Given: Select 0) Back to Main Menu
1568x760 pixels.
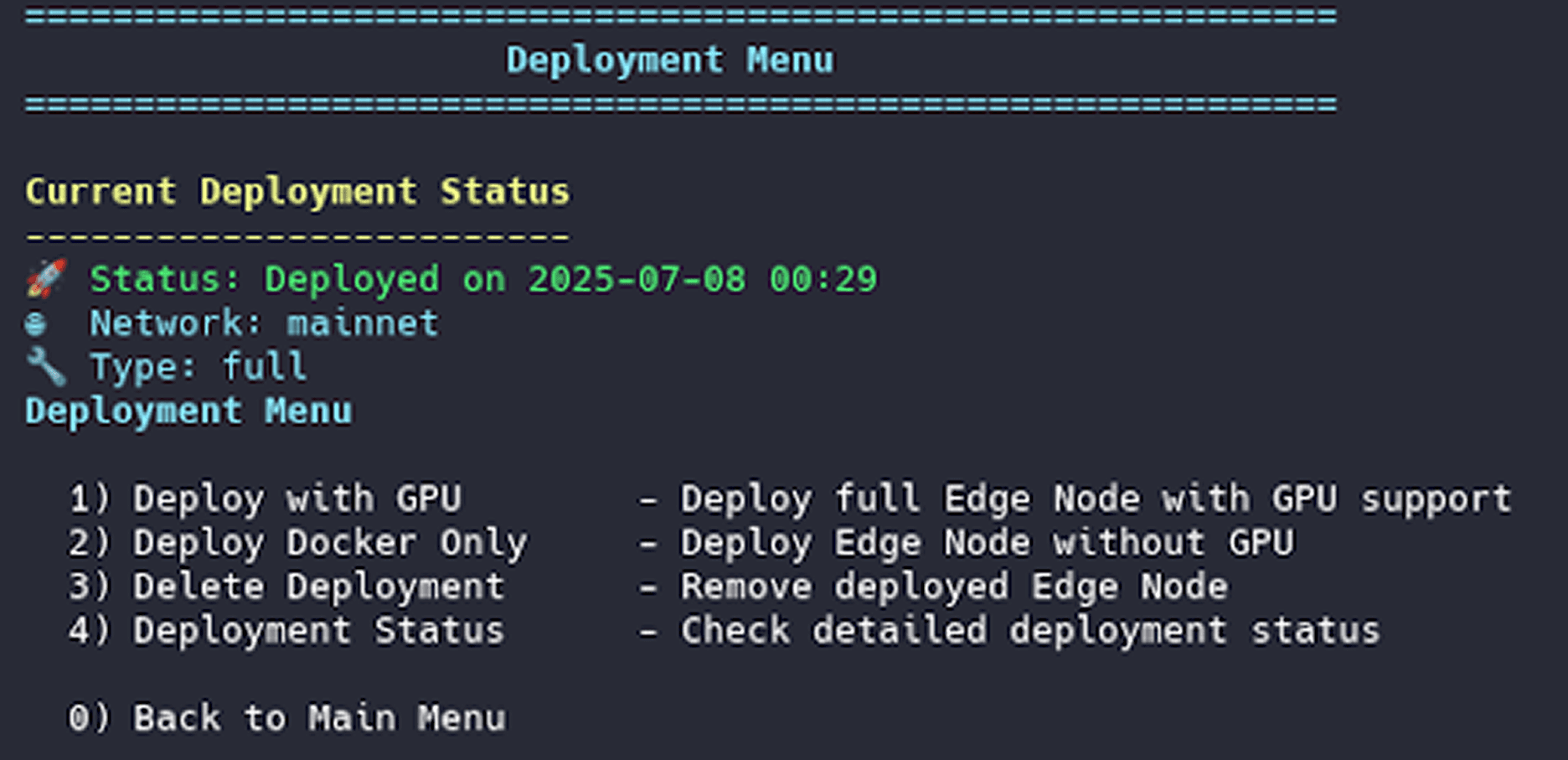Looking at the screenshot, I should [x=286, y=718].
